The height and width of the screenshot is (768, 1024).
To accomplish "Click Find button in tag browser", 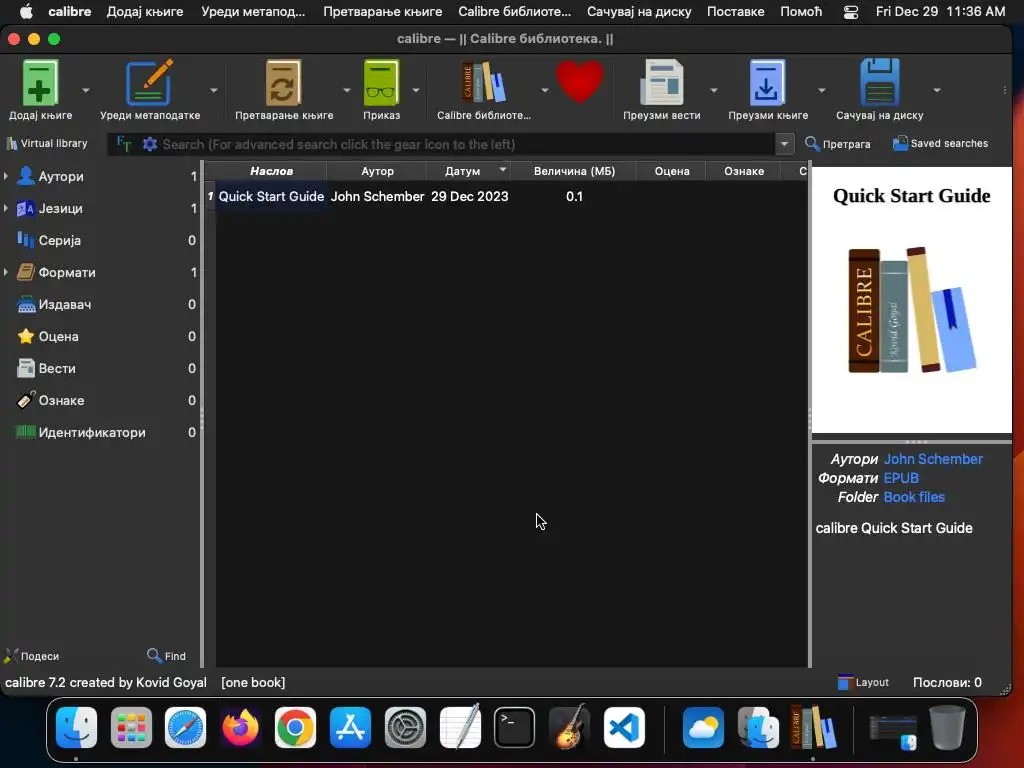I will (167, 656).
